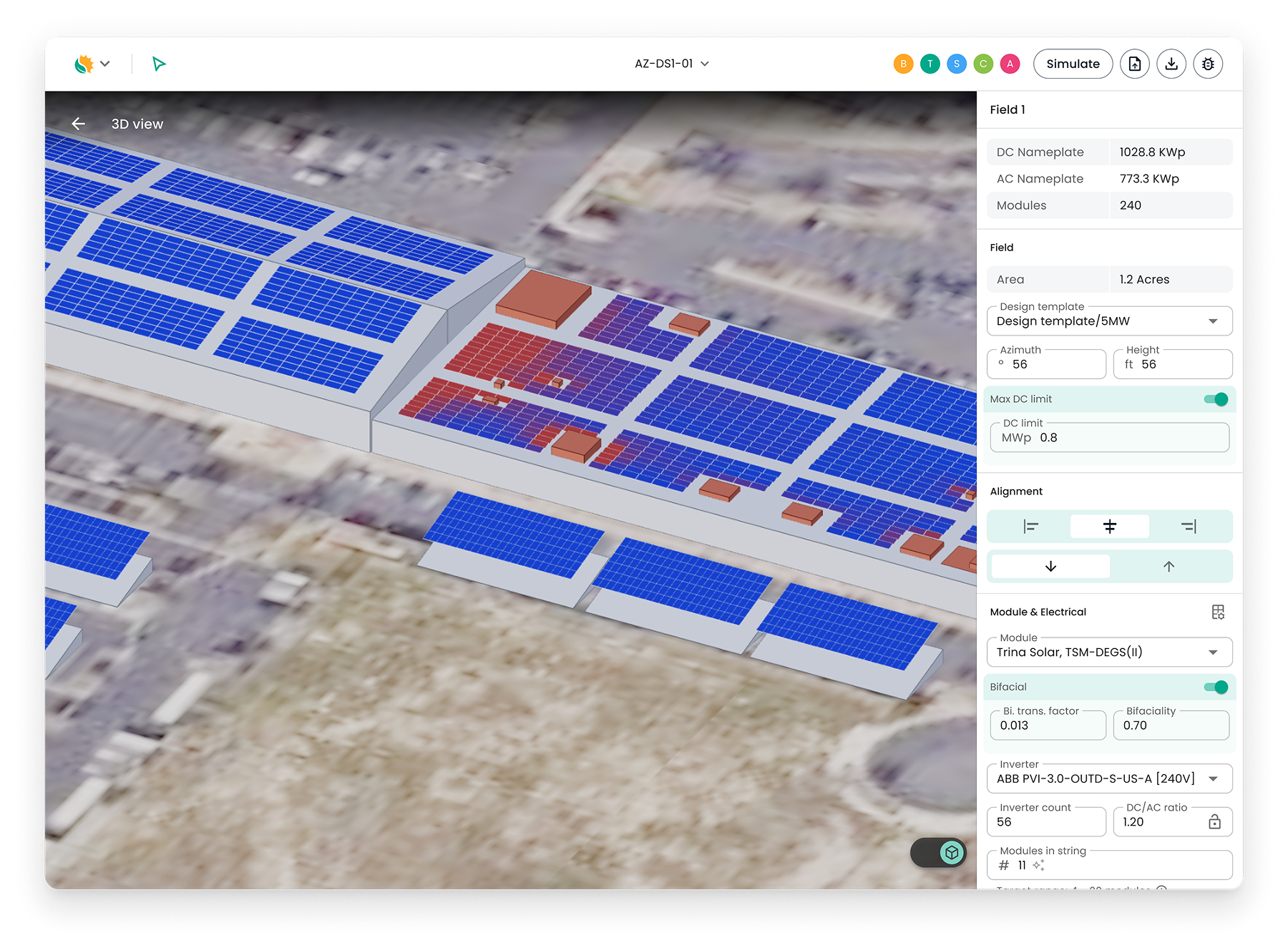1288x943 pixels.
Task: Disable the Max DC limit toggle
Action: (1216, 399)
